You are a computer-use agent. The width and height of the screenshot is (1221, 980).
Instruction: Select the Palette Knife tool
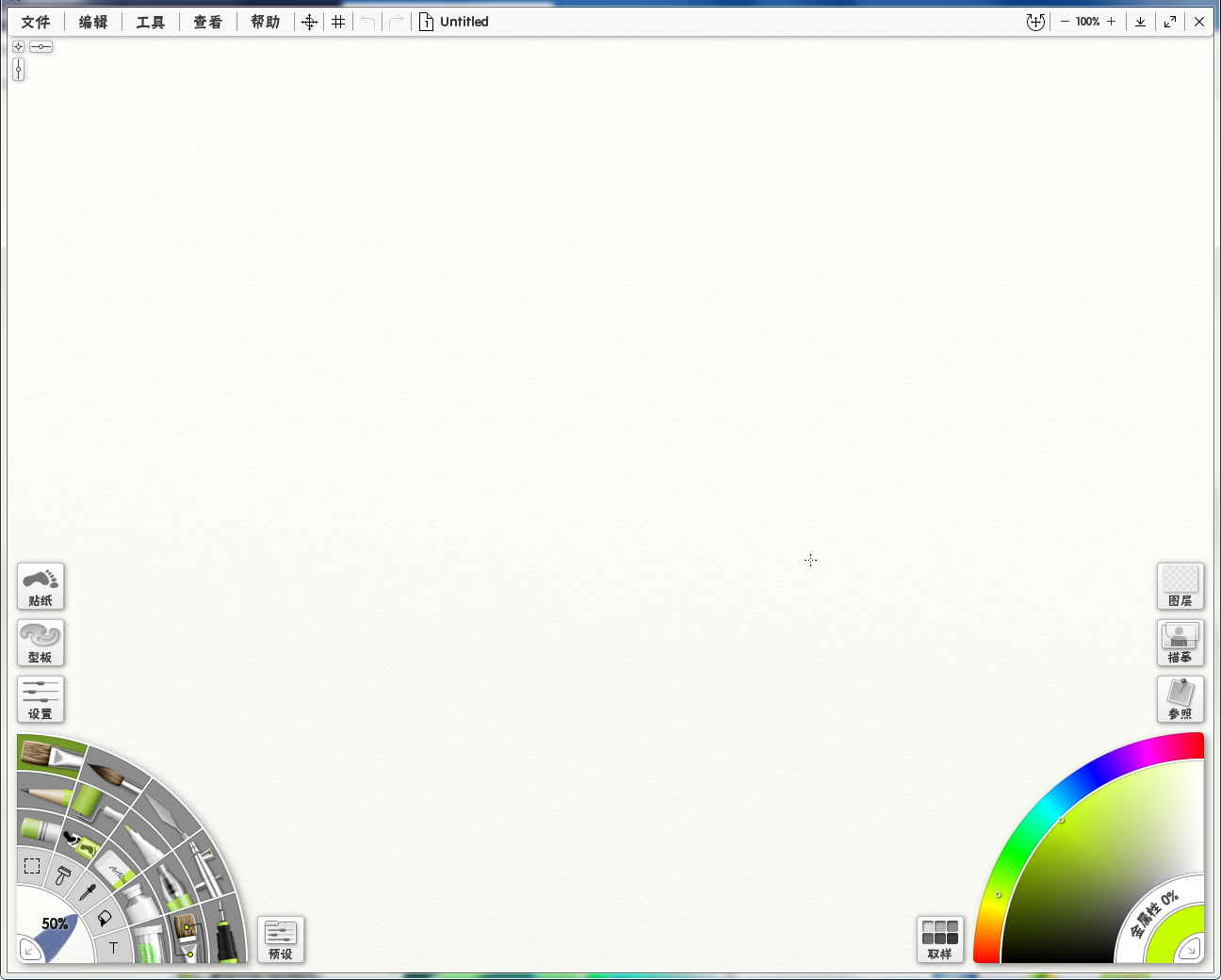click(161, 808)
